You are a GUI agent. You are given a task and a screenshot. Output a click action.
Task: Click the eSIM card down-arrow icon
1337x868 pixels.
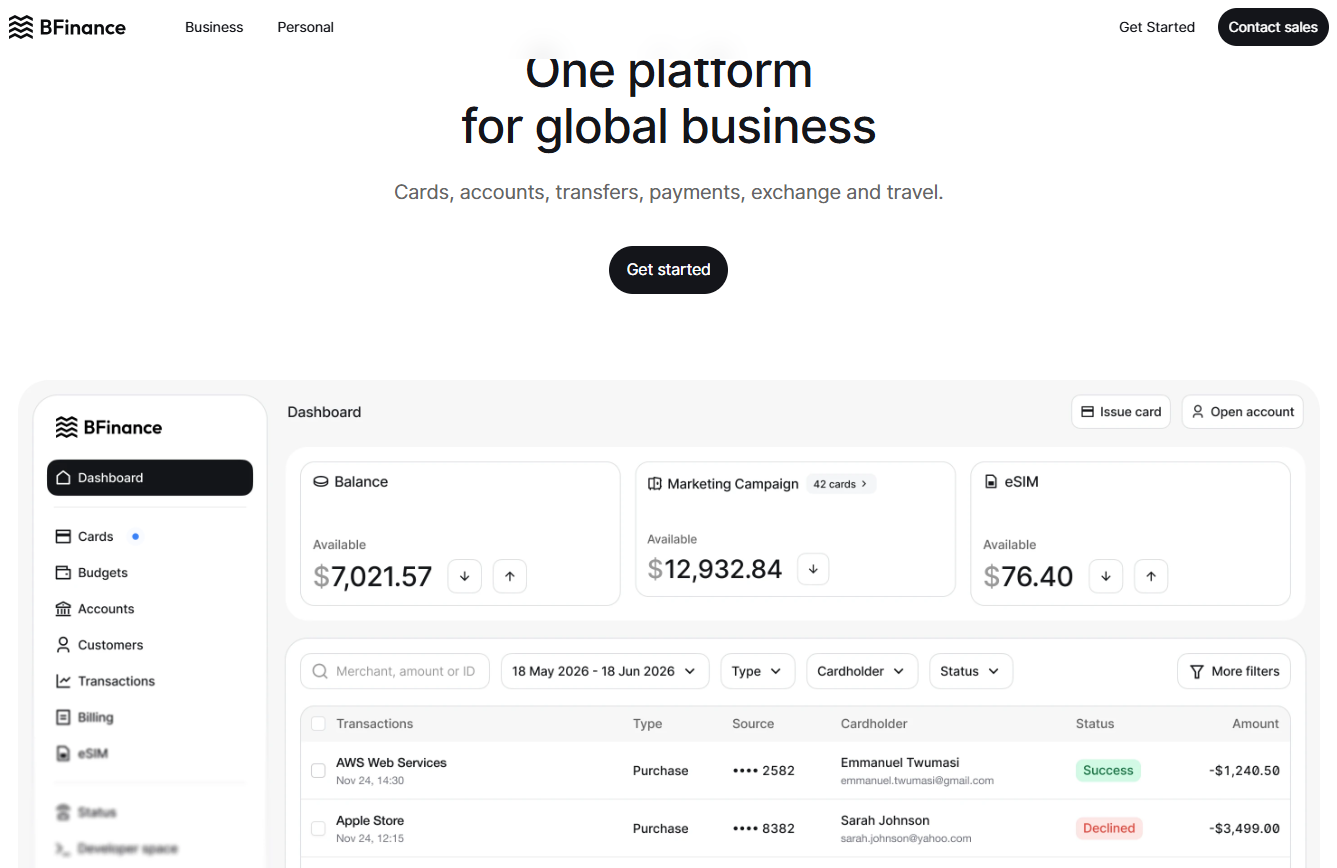pyautogui.click(x=1106, y=576)
